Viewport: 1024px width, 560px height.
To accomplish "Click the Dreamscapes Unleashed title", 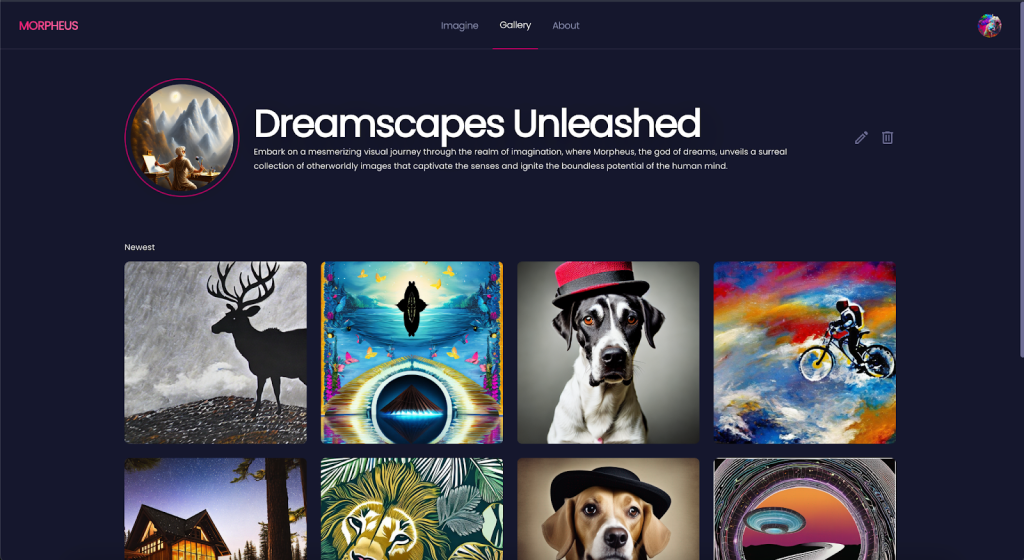I will point(477,123).
